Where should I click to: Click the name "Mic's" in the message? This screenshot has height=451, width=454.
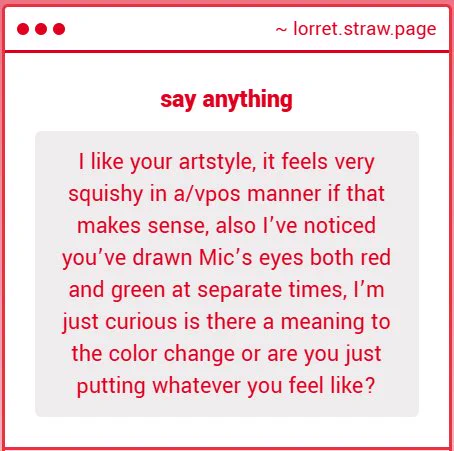click(225, 258)
